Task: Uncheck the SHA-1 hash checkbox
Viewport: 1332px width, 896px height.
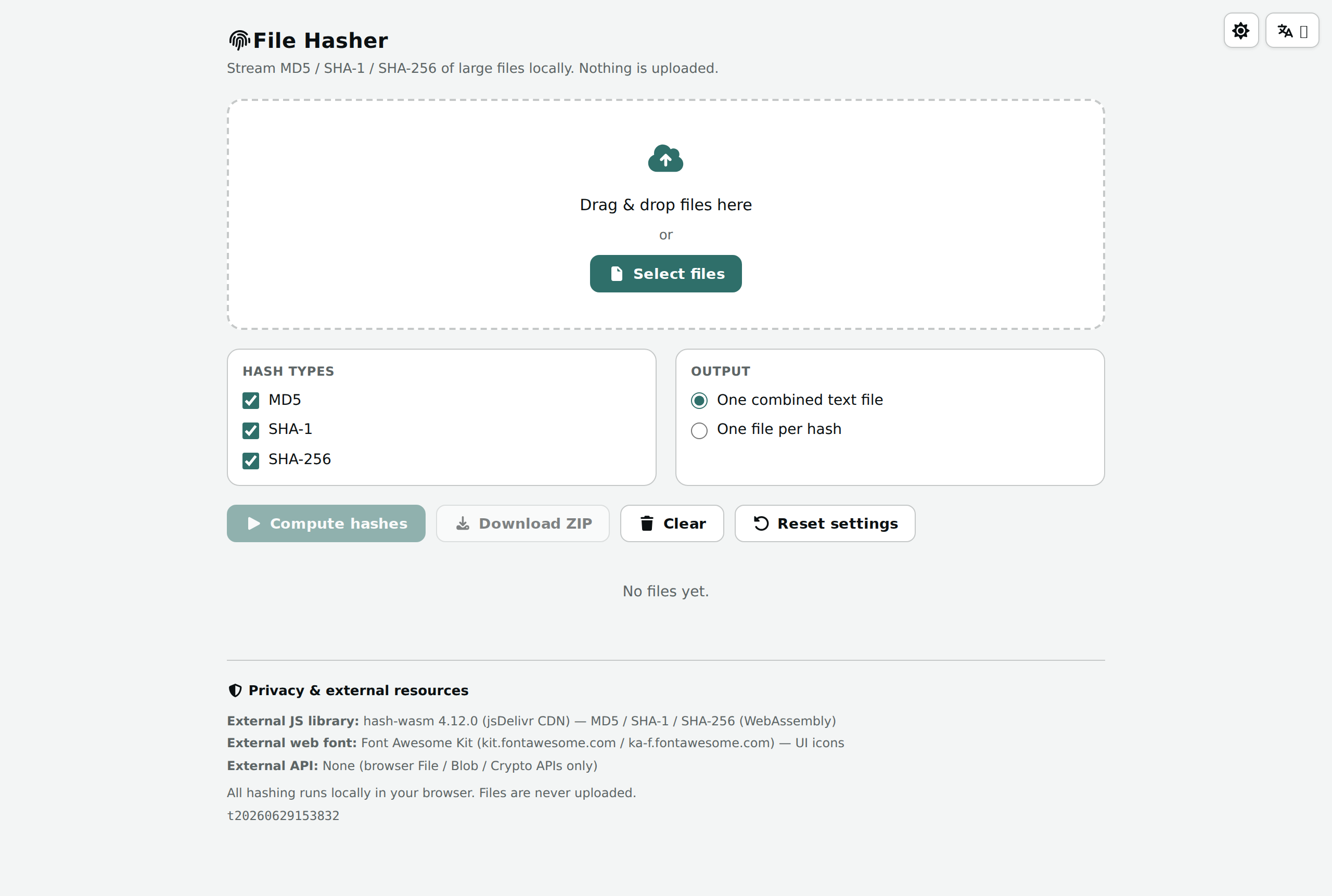Action: (251, 430)
